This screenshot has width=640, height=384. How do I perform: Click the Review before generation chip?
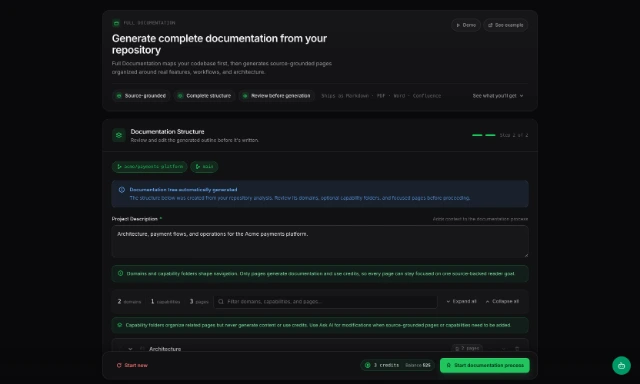pos(277,96)
